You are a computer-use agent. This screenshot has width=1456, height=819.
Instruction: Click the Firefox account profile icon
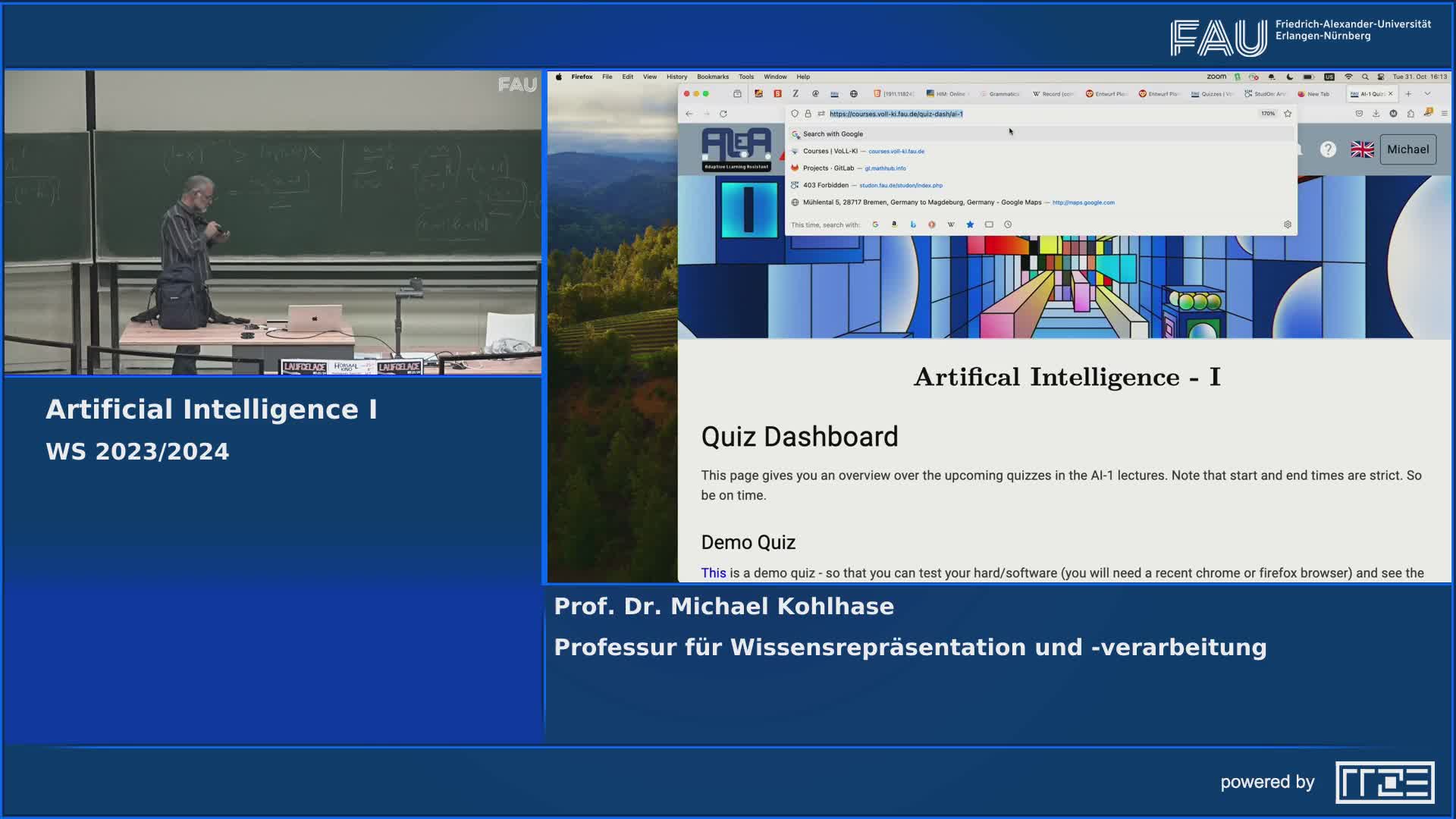1394,113
